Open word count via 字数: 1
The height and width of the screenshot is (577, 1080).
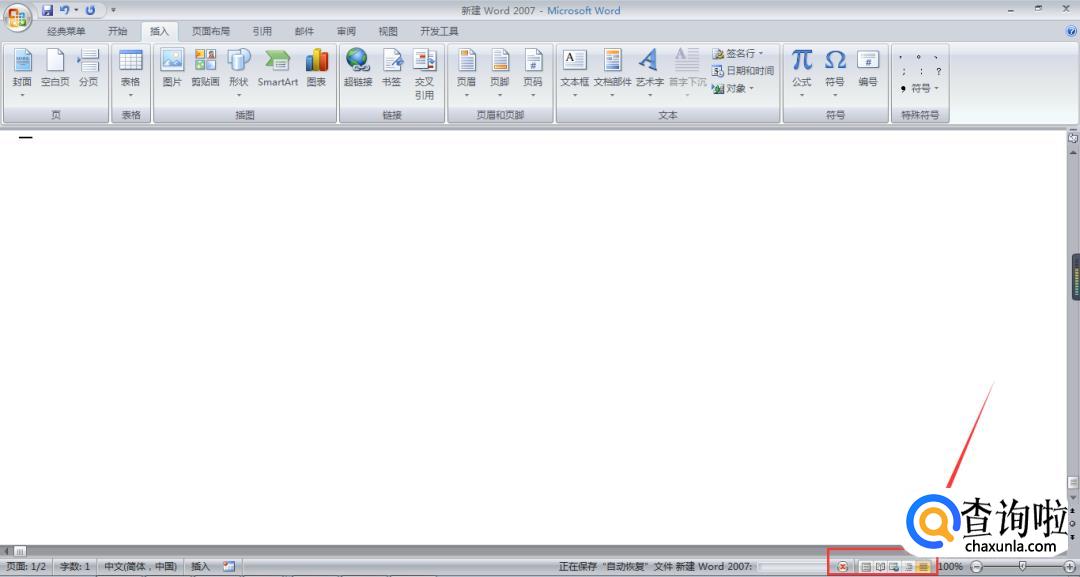[75, 567]
